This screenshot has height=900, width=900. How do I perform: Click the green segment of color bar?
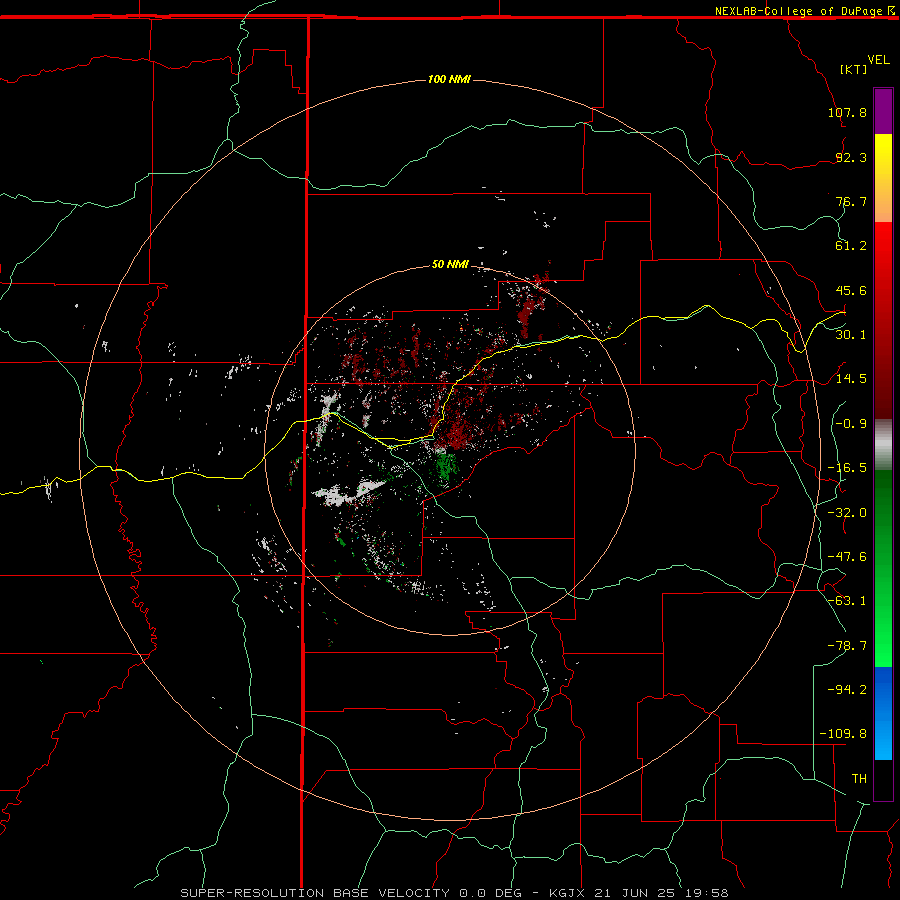pyautogui.click(x=883, y=568)
